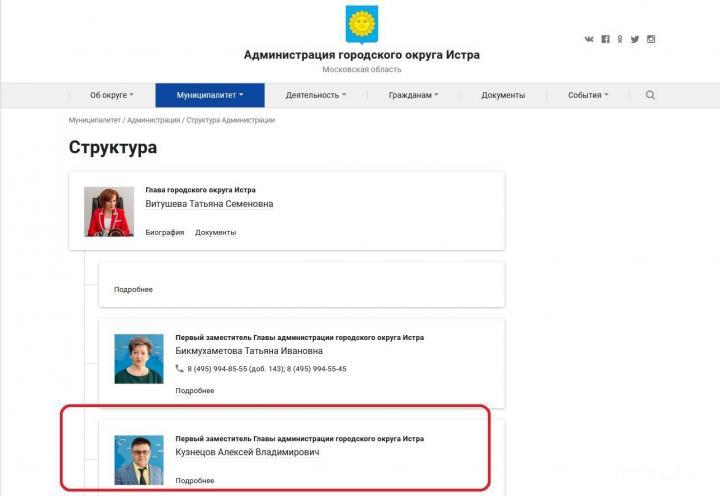Open the VK social media icon
This screenshot has height=496, width=720.
click(x=589, y=39)
